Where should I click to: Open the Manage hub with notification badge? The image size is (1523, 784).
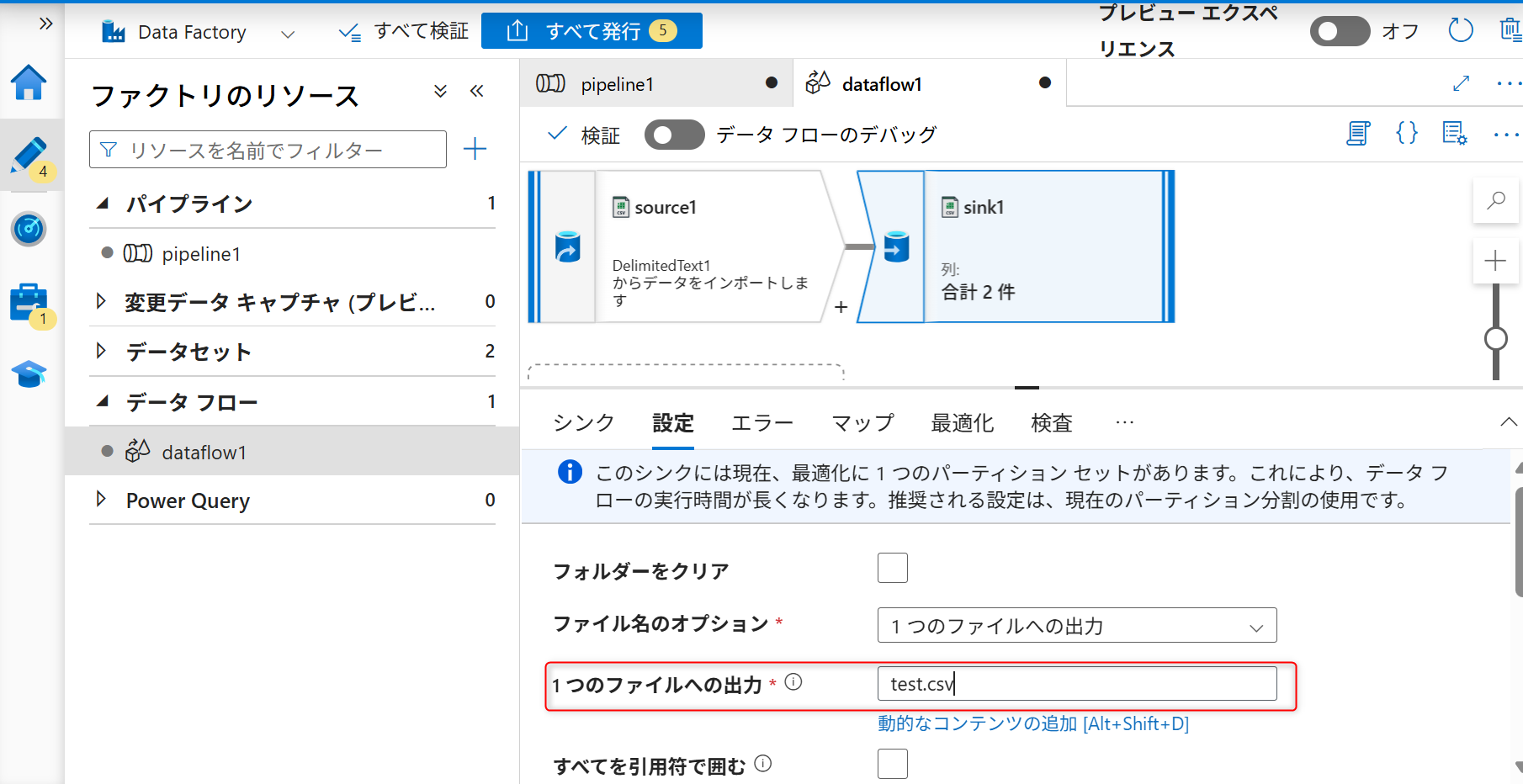(29, 303)
